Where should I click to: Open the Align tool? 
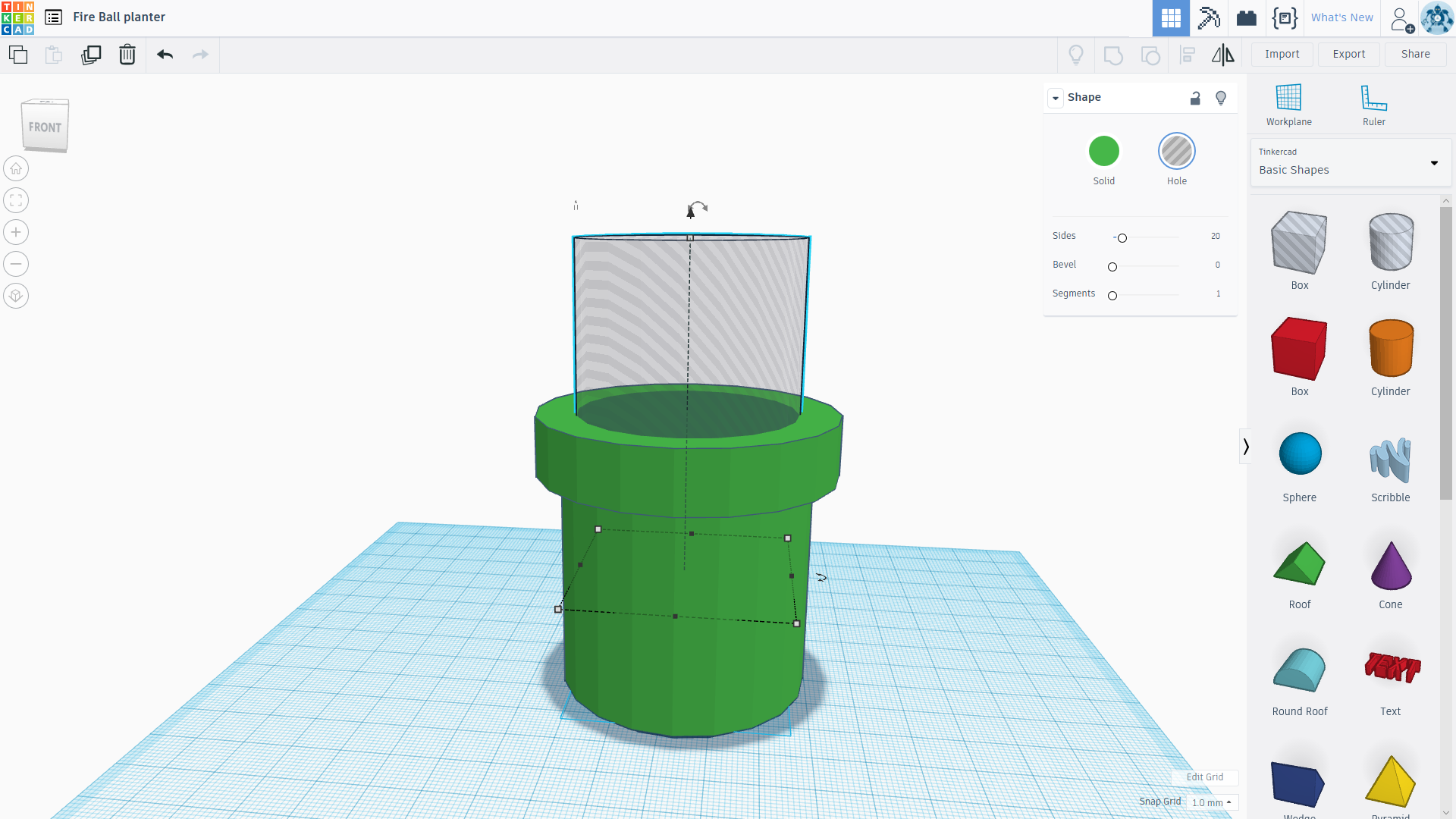(1188, 55)
